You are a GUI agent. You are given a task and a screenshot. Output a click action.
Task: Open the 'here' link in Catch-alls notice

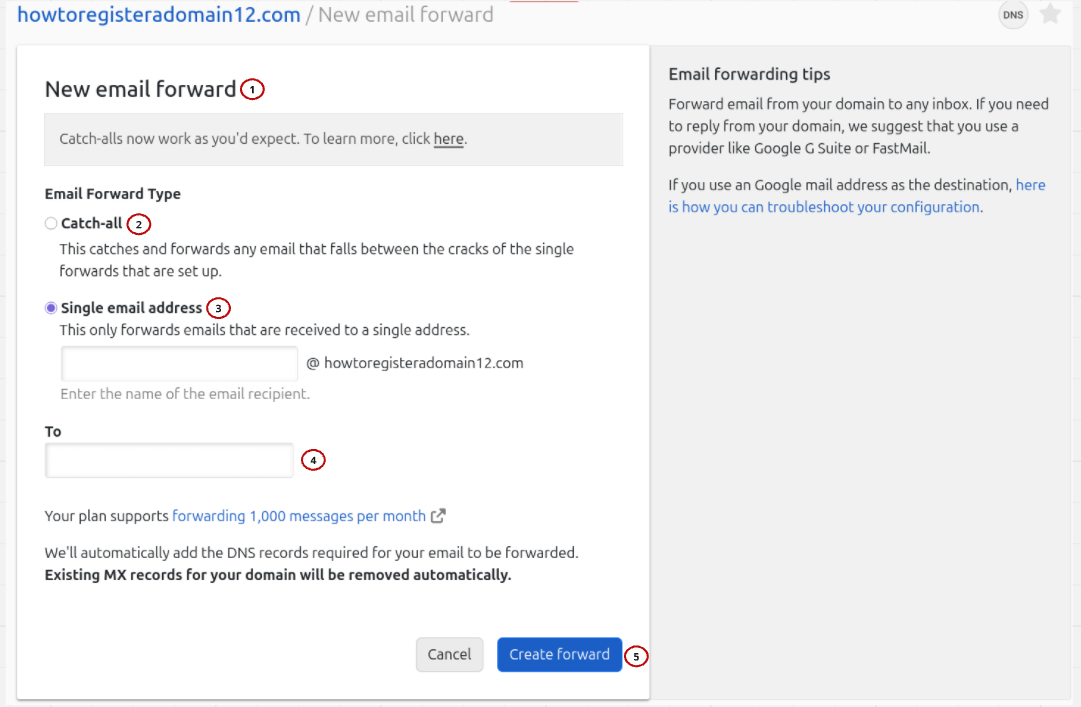(448, 139)
